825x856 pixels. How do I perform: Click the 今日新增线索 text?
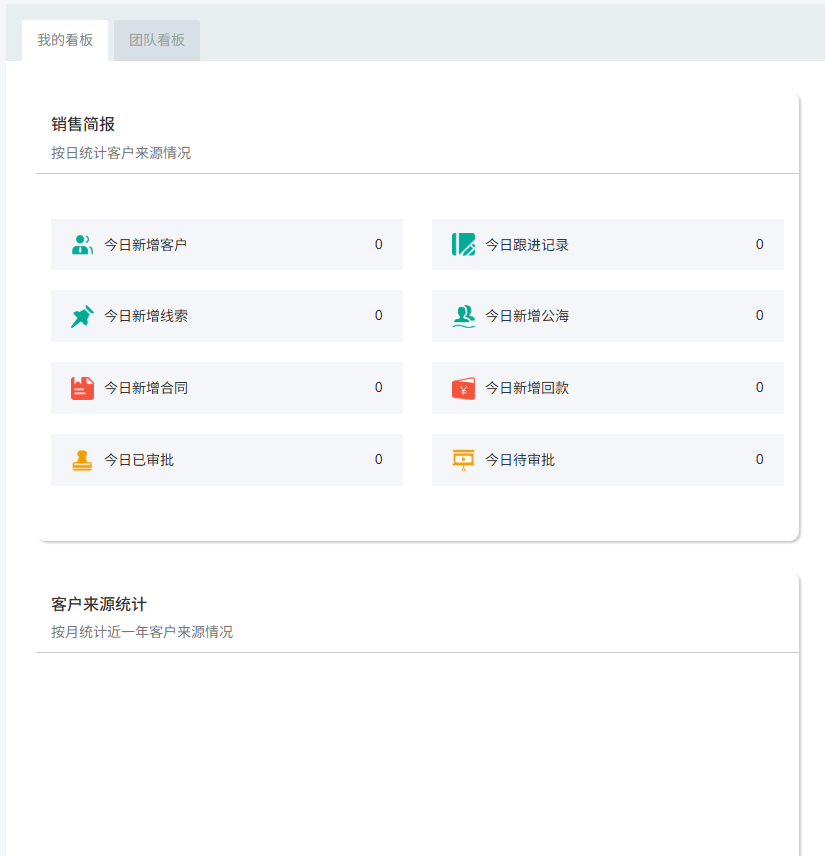[145, 316]
